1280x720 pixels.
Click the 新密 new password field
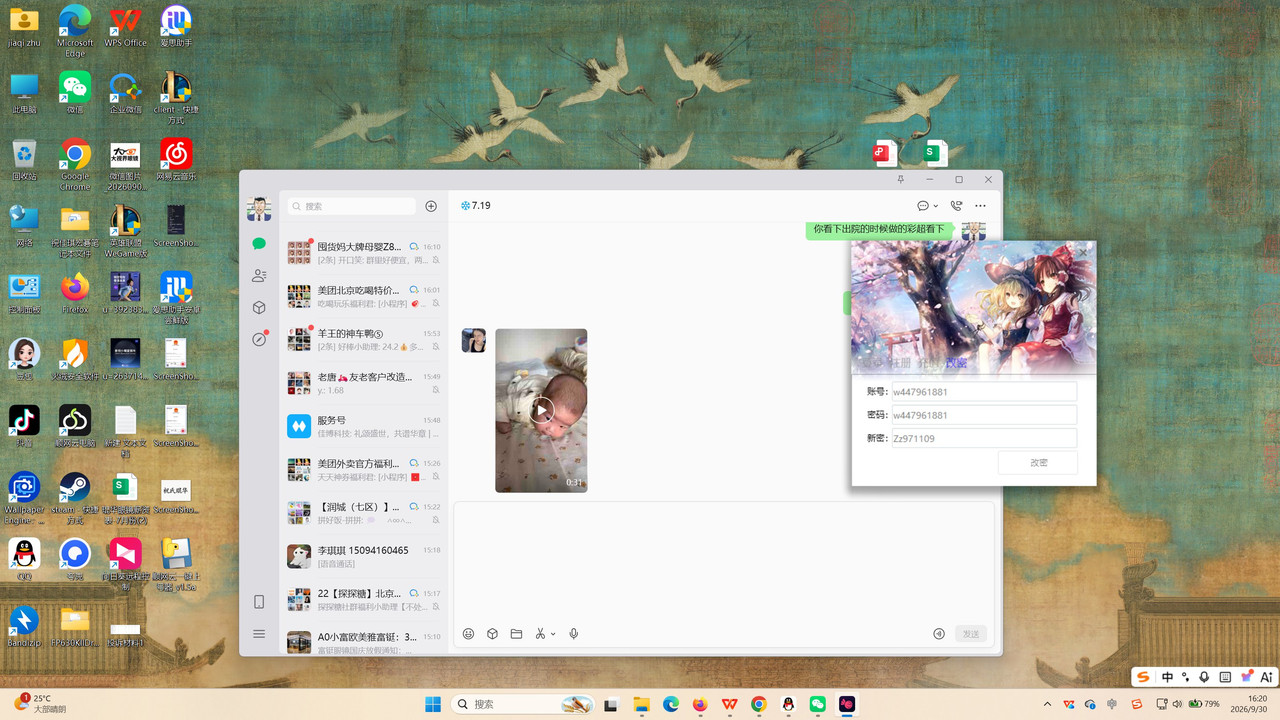[x=984, y=438]
